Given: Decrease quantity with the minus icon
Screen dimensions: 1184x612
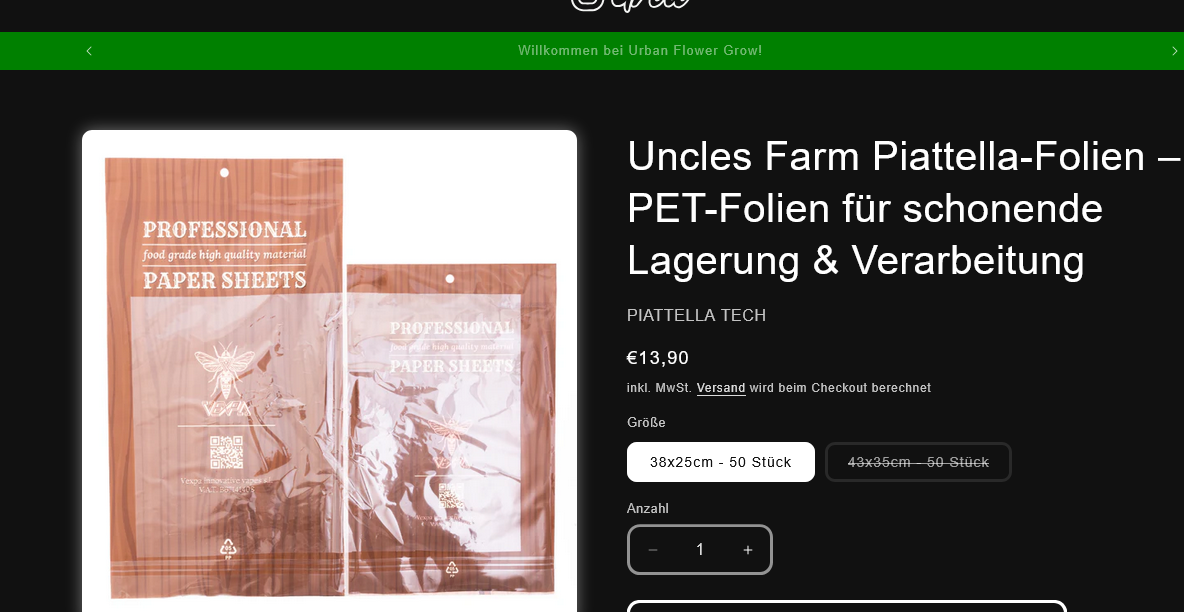Looking at the screenshot, I should (x=653, y=550).
